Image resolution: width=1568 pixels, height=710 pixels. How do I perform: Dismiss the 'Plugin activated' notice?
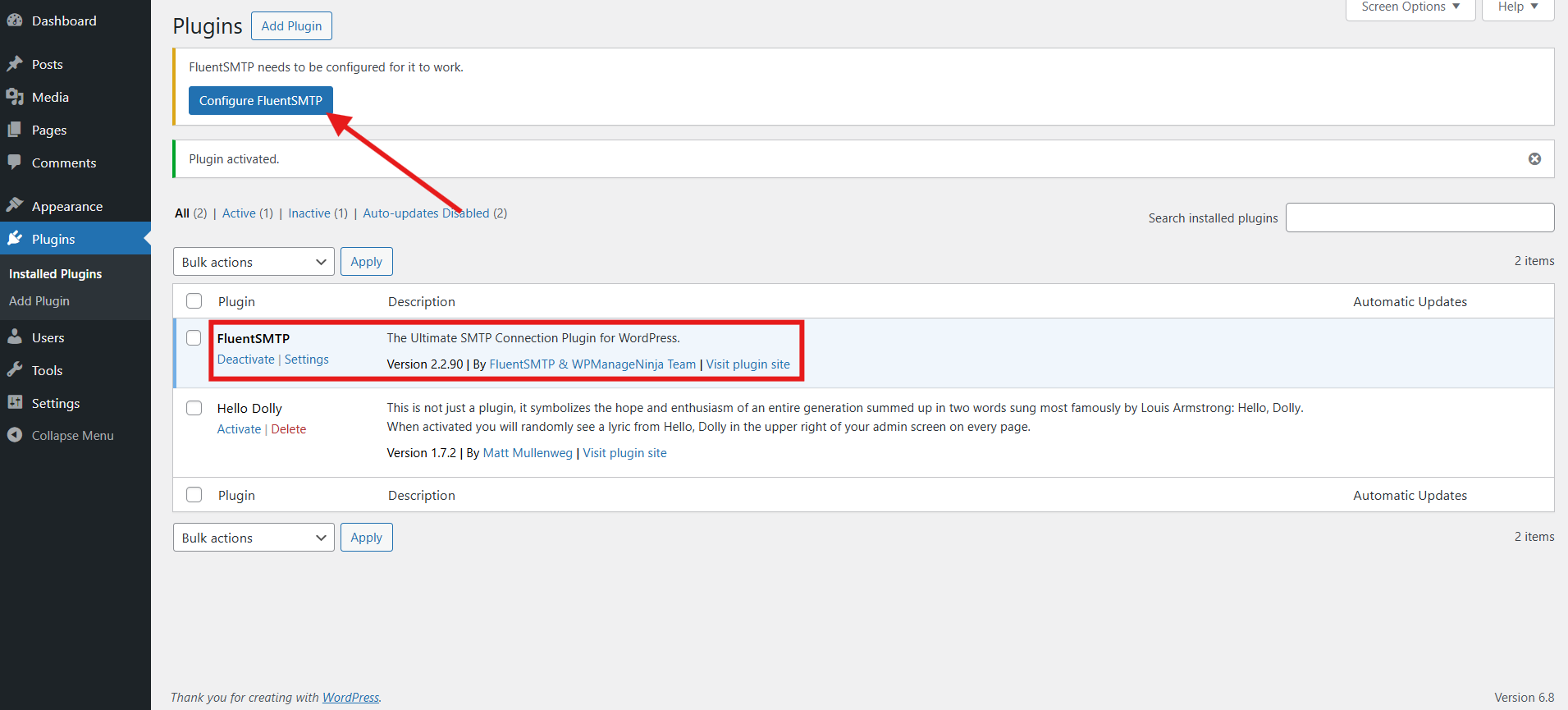(x=1534, y=159)
